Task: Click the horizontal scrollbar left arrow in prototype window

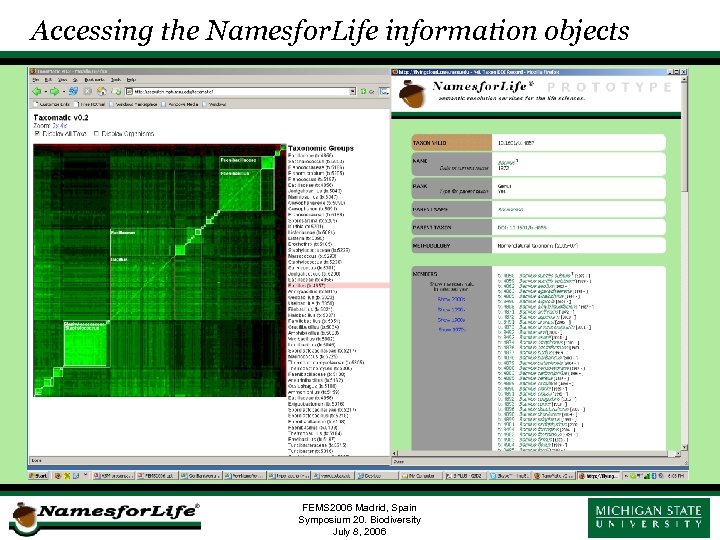Action: (395, 454)
